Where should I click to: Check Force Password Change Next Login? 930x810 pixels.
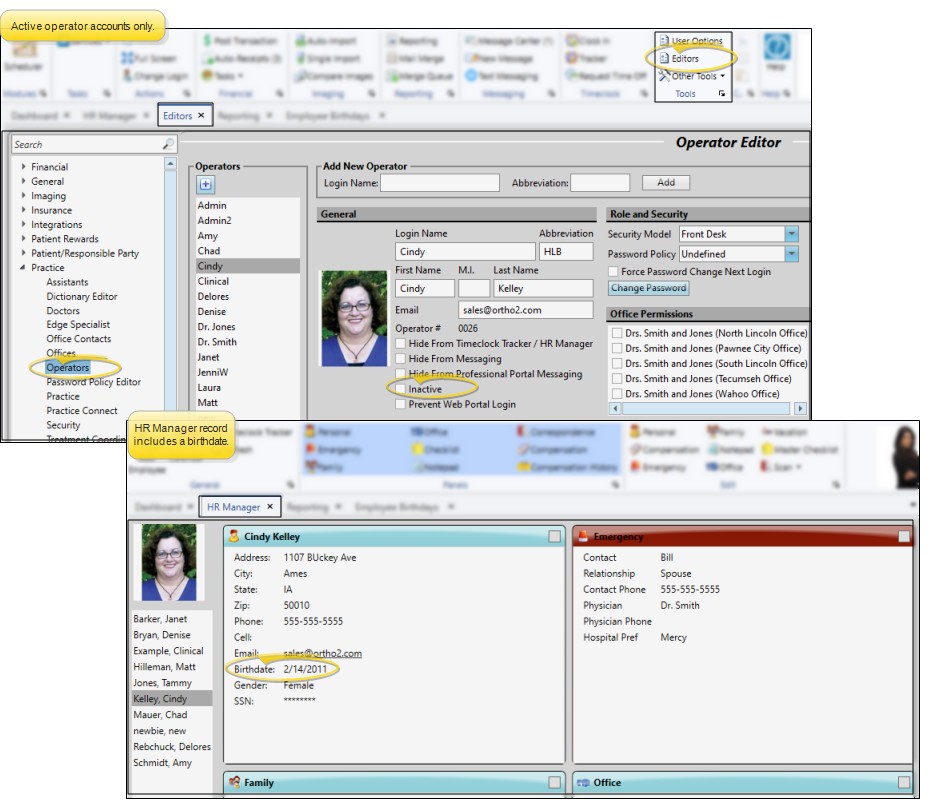point(613,272)
